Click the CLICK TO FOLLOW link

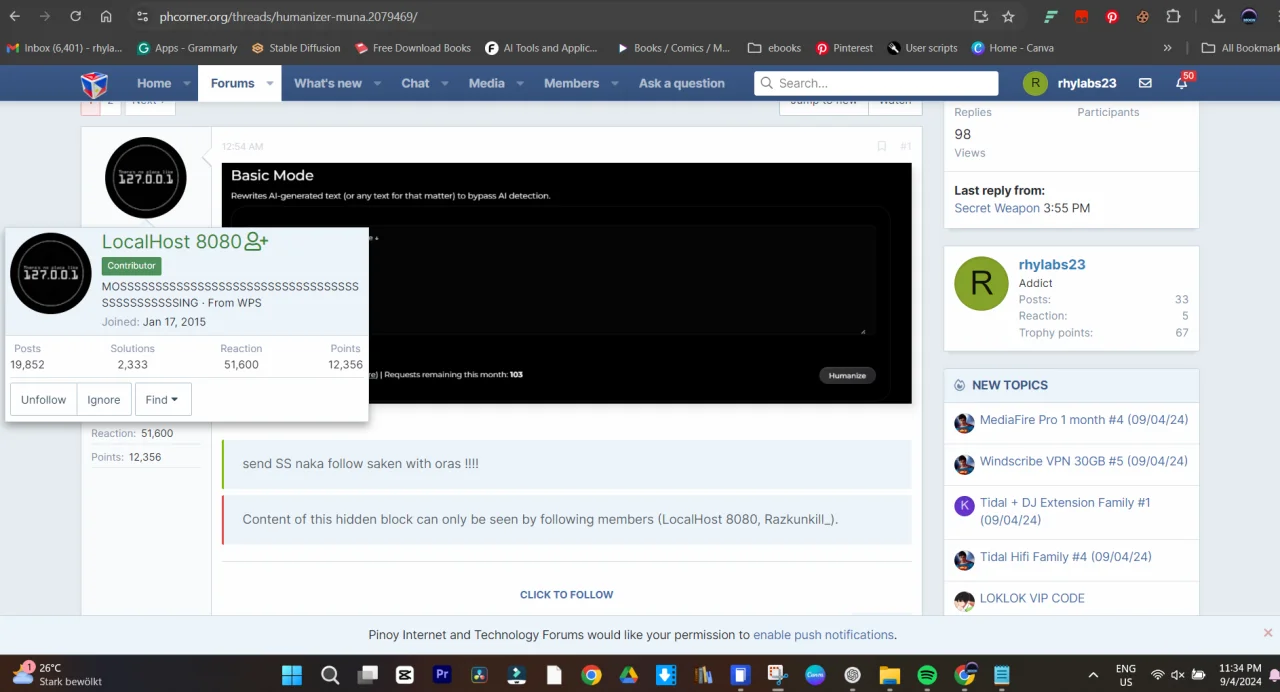click(x=566, y=595)
